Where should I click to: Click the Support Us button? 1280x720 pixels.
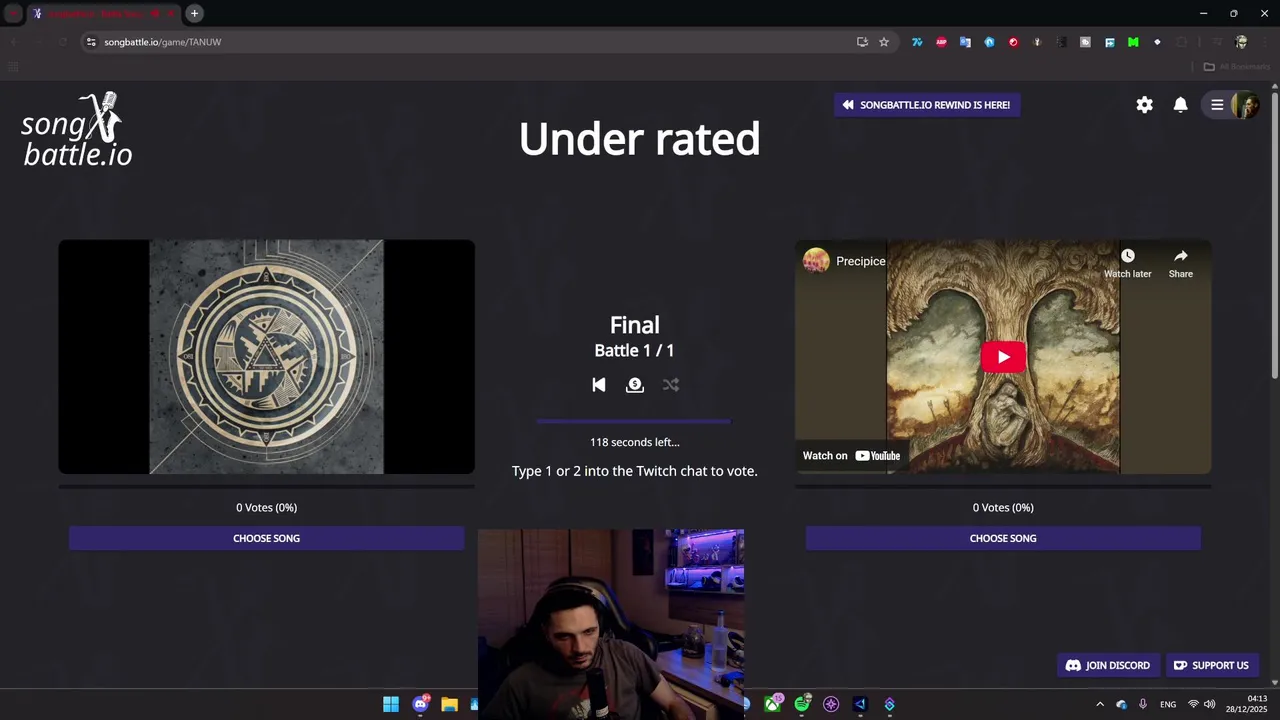(x=1211, y=666)
